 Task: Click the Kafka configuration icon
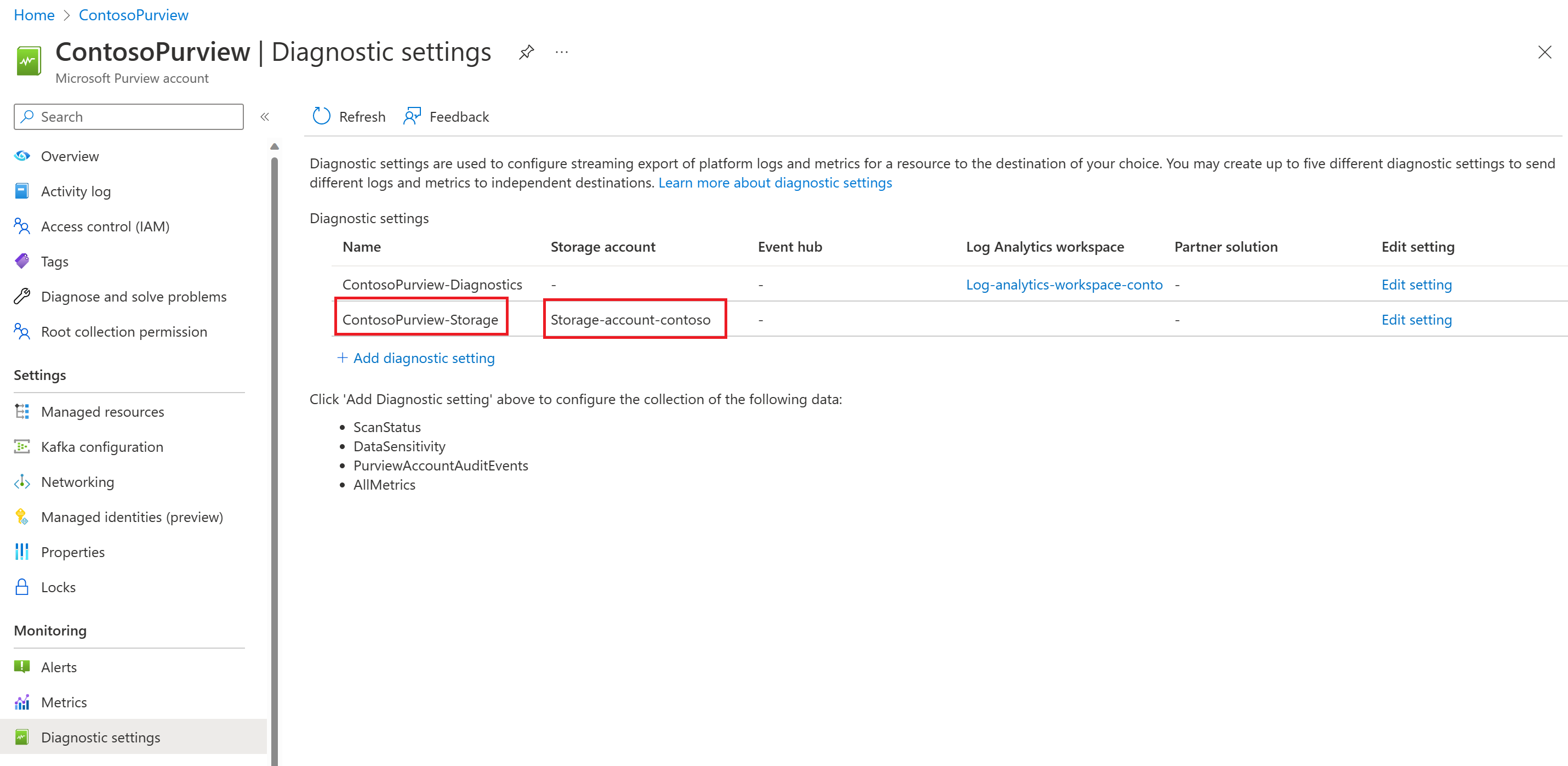click(x=22, y=447)
